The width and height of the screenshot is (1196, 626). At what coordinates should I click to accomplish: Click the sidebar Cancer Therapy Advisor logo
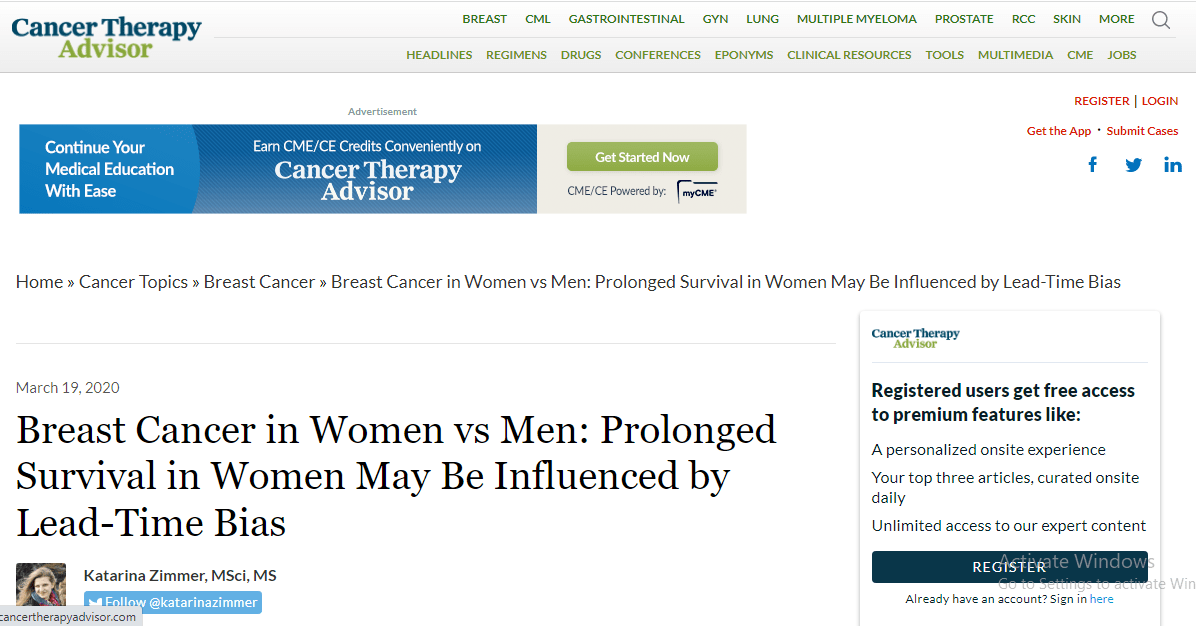[915, 338]
